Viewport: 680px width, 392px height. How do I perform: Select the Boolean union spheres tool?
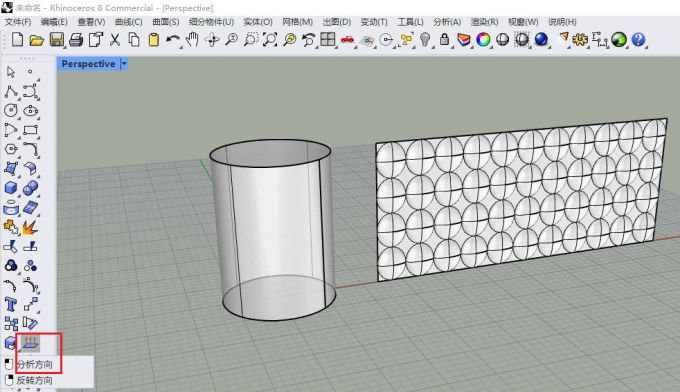pos(30,188)
